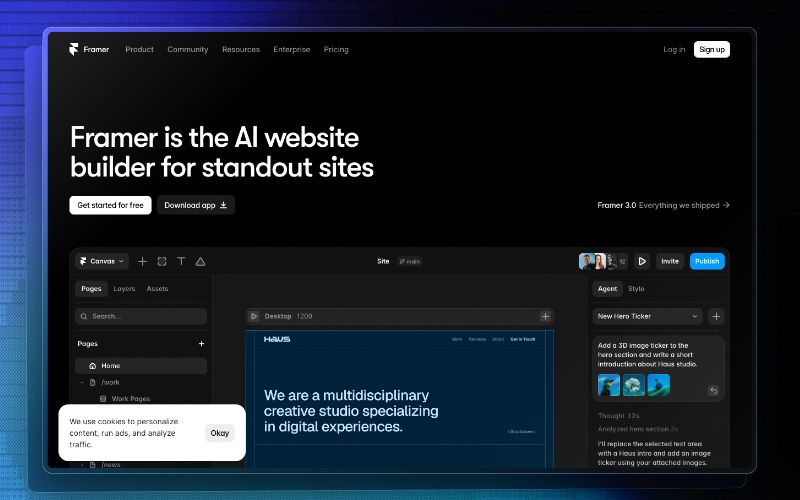Click the Desktop 1200 breakpoint label

(288, 316)
